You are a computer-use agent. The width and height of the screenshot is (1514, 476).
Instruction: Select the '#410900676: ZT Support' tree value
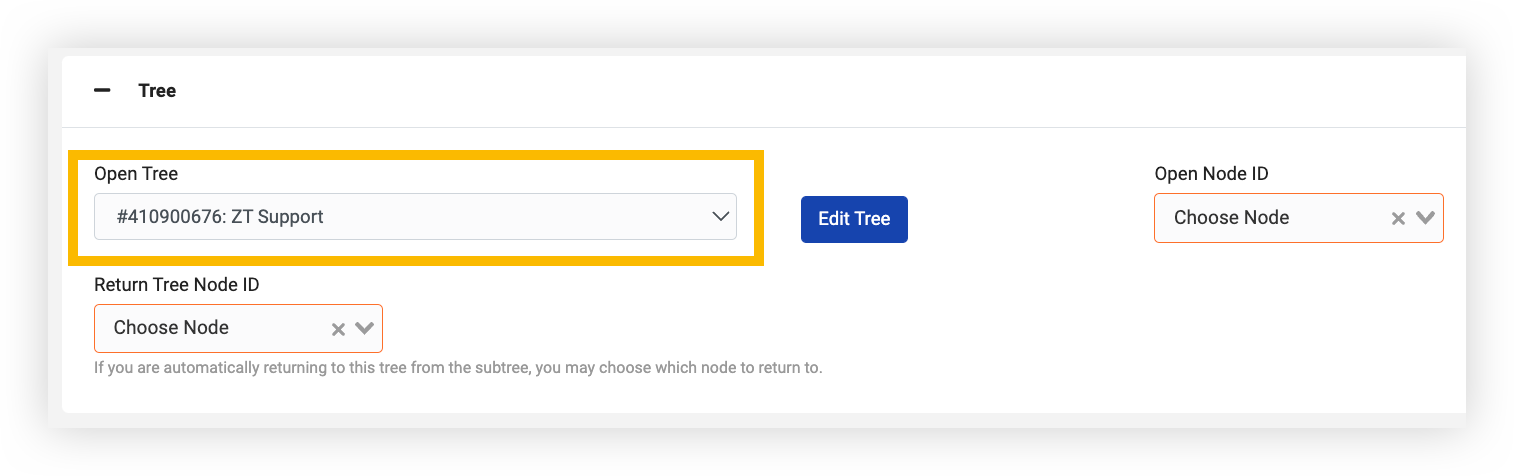tap(220, 216)
